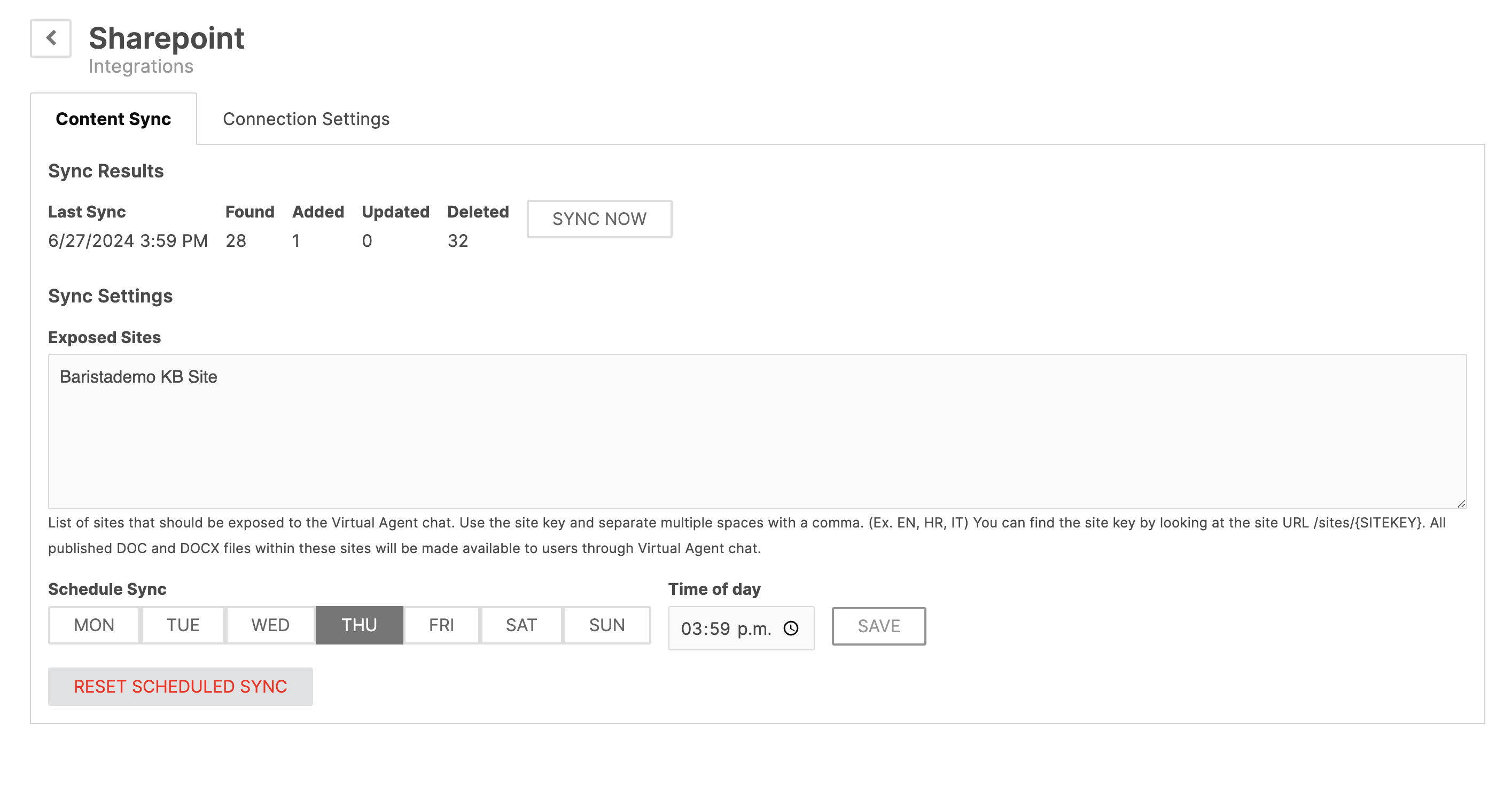
Task: Toggle SAT in Schedule Sync
Action: click(521, 625)
